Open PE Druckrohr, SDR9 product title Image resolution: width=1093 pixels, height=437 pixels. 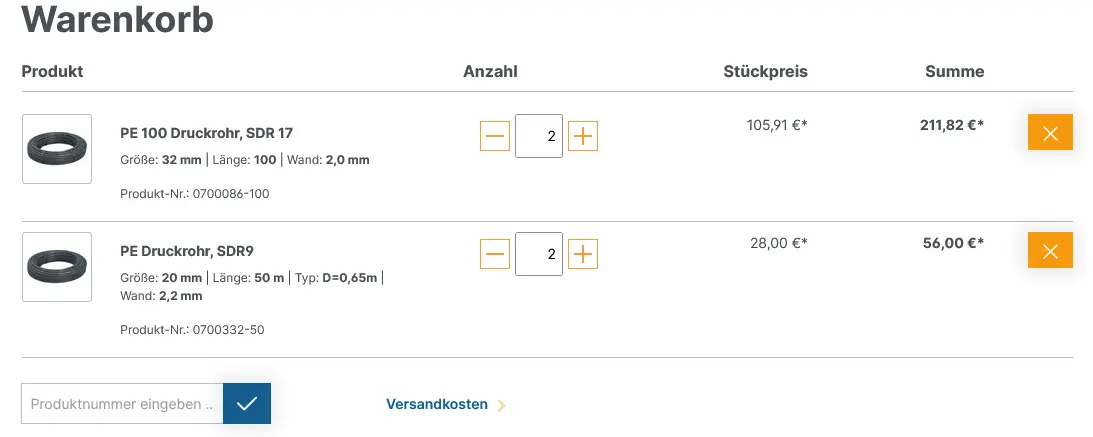coord(192,250)
